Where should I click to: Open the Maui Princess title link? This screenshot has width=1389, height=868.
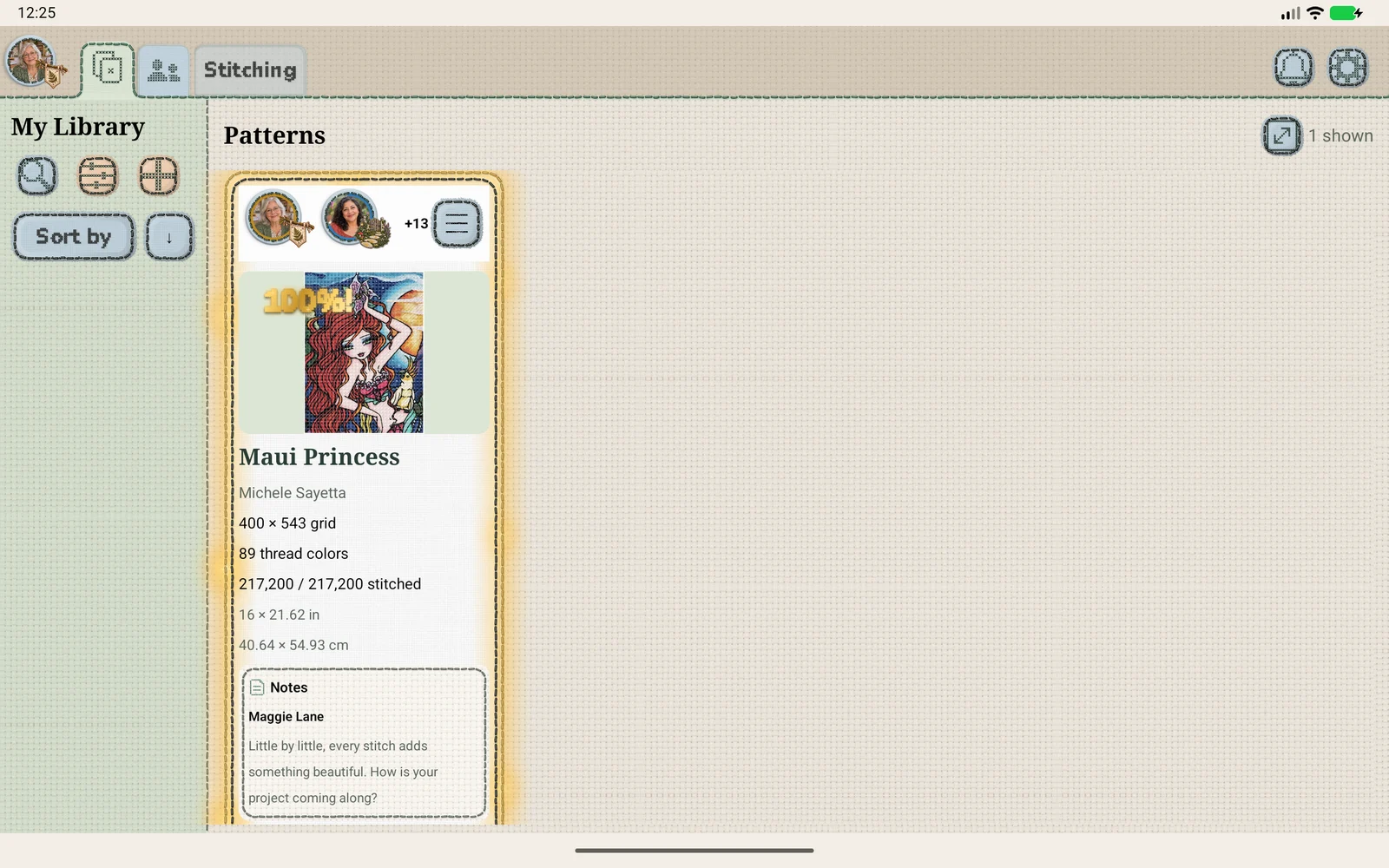(x=319, y=457)
